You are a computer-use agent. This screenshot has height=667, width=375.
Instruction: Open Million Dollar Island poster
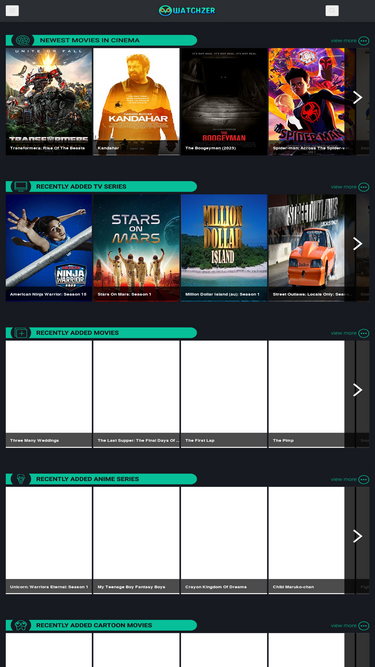[x=224, y=248]
